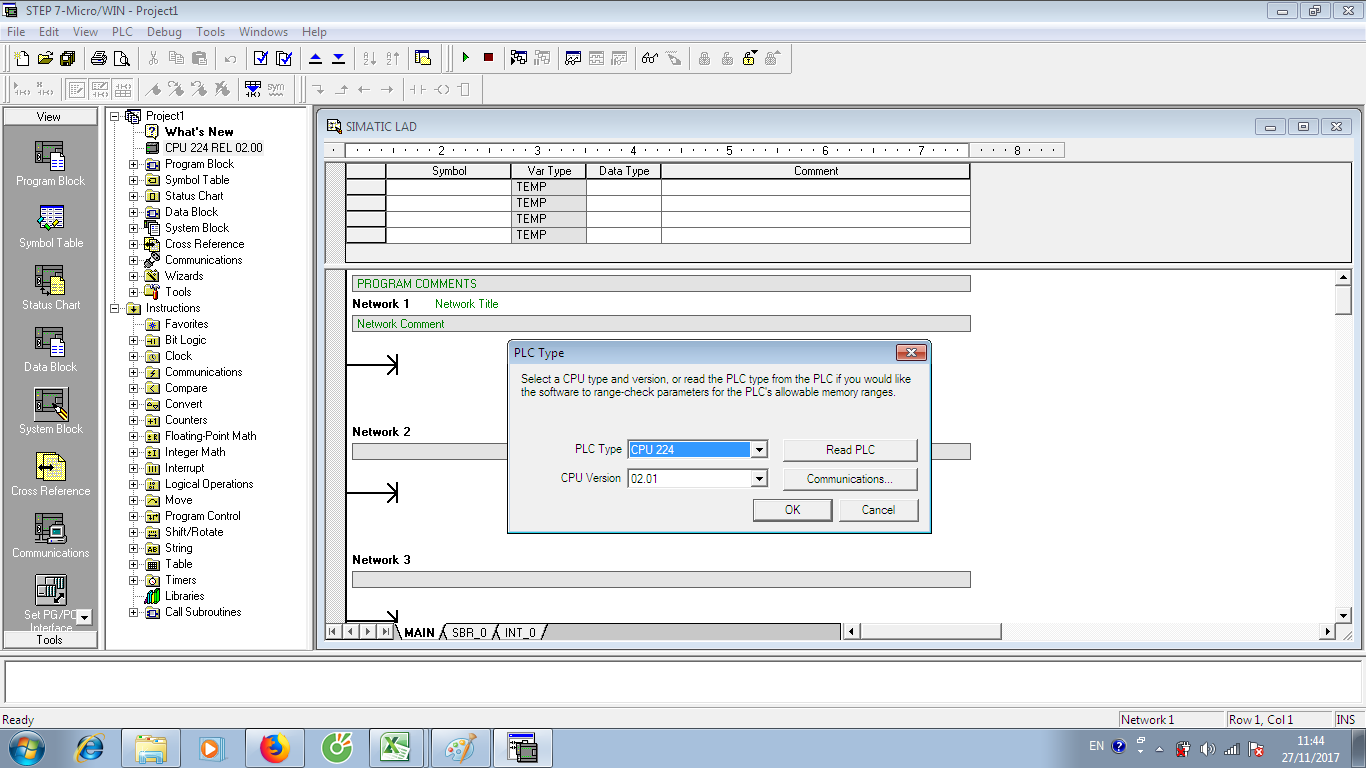1366x768 pixels.
Task: Switch to the Status Chart view
Action: coord(49,285)
